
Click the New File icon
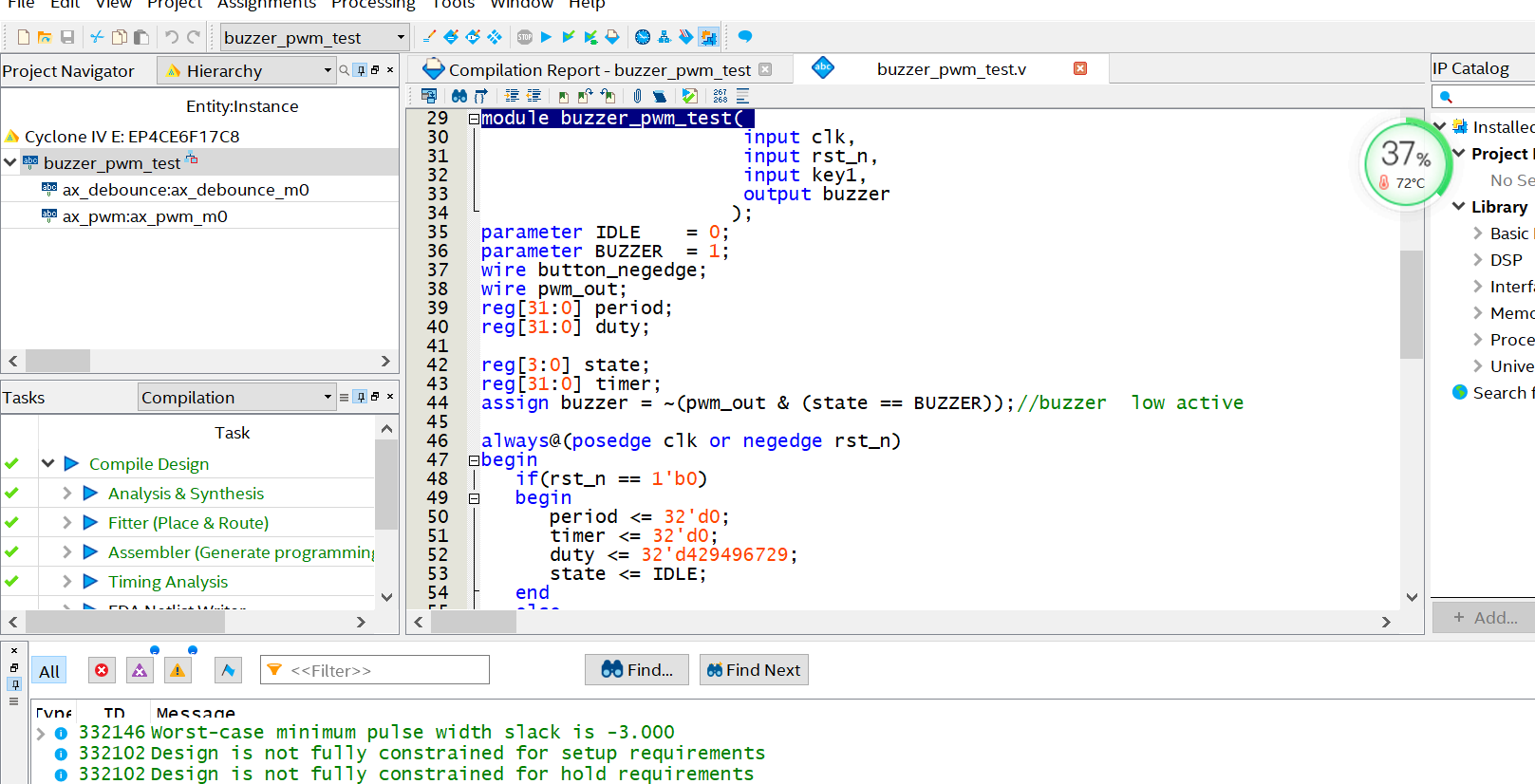(24, 37)
